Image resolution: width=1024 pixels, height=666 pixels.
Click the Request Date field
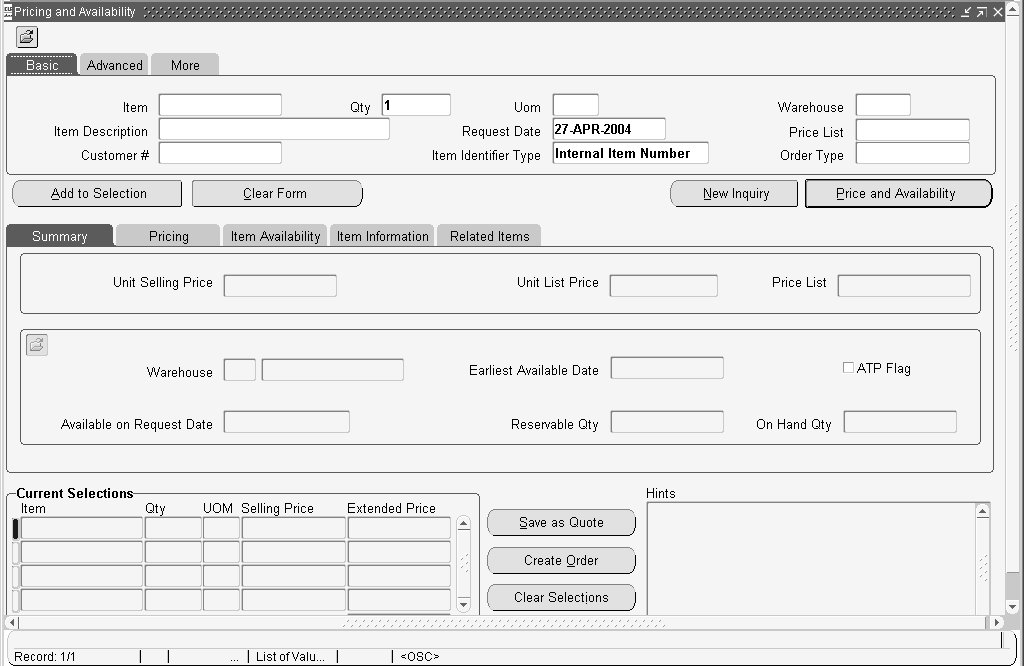pos(609,129)
